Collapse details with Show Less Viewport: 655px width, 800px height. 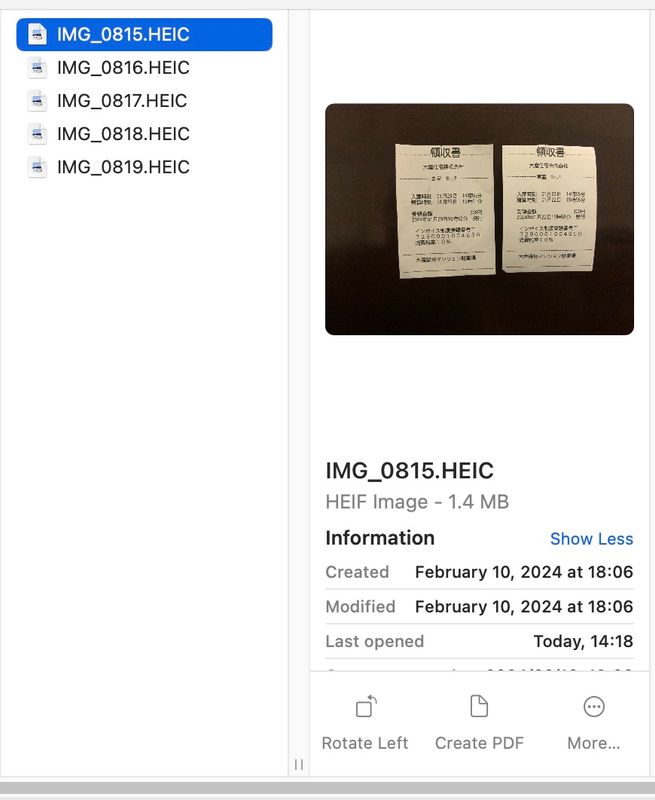coord(591,539)
